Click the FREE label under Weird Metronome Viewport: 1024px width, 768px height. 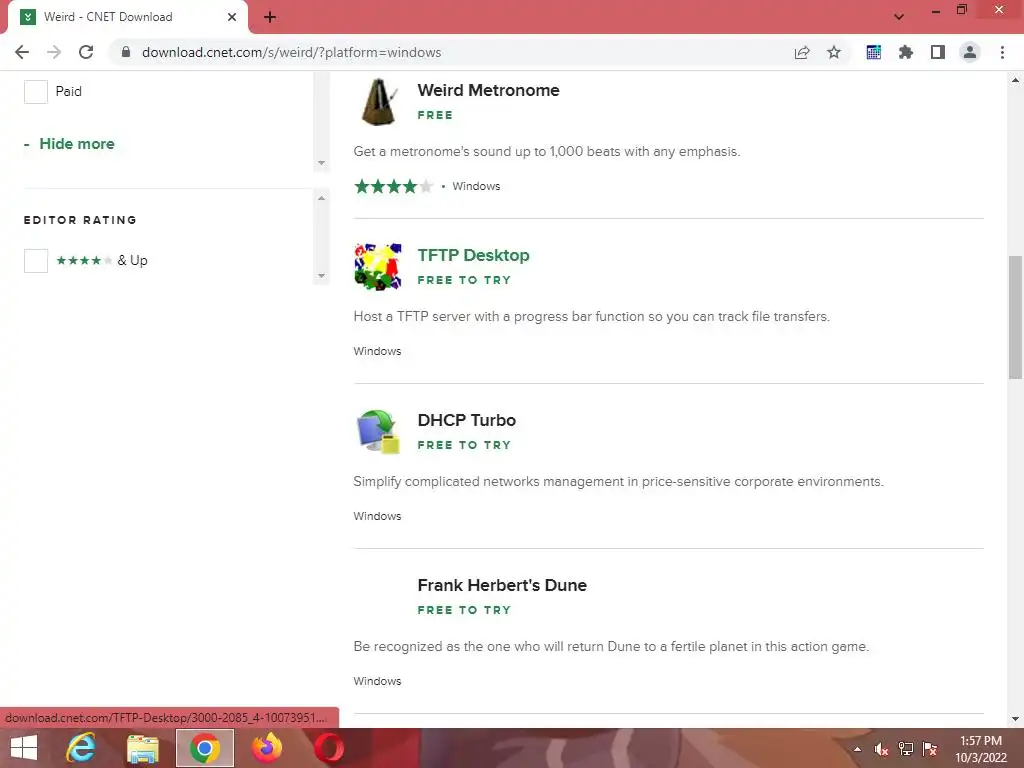coord(435,116)
